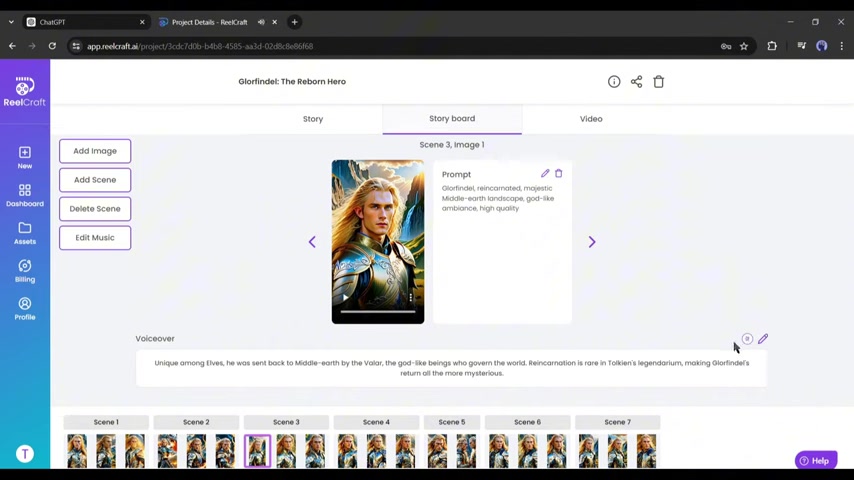This screenshot has height=480, width=854.
Task: Delete the prompt with the trash icon
Action: coord(558,173)
